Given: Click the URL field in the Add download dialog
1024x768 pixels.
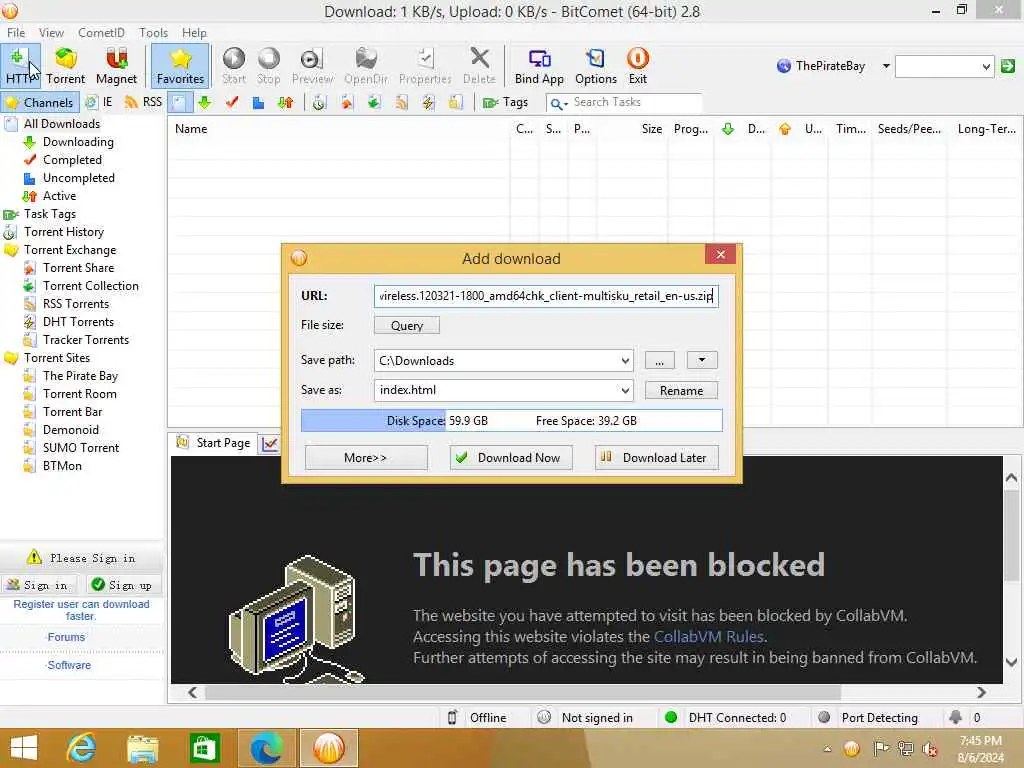Looking at the screenshot, I should tap(546, 296).
